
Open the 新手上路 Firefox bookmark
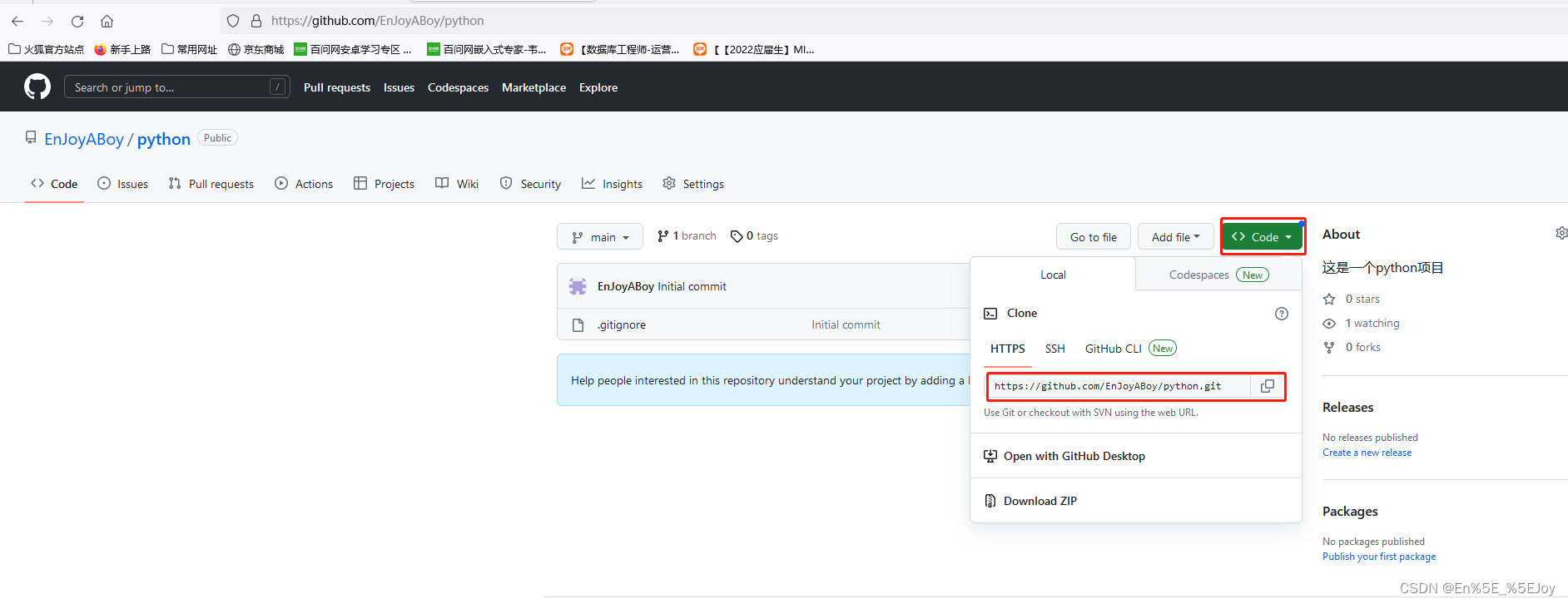pyautogui.click(x=122, y=49)
